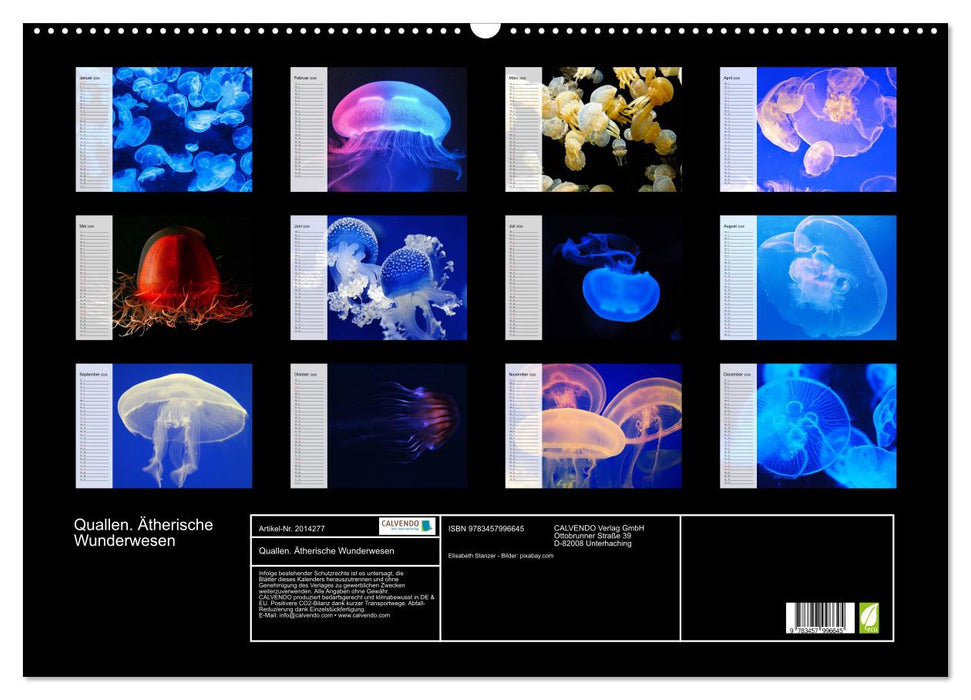Click the www.calvendo.com website text

coord(362,615)
